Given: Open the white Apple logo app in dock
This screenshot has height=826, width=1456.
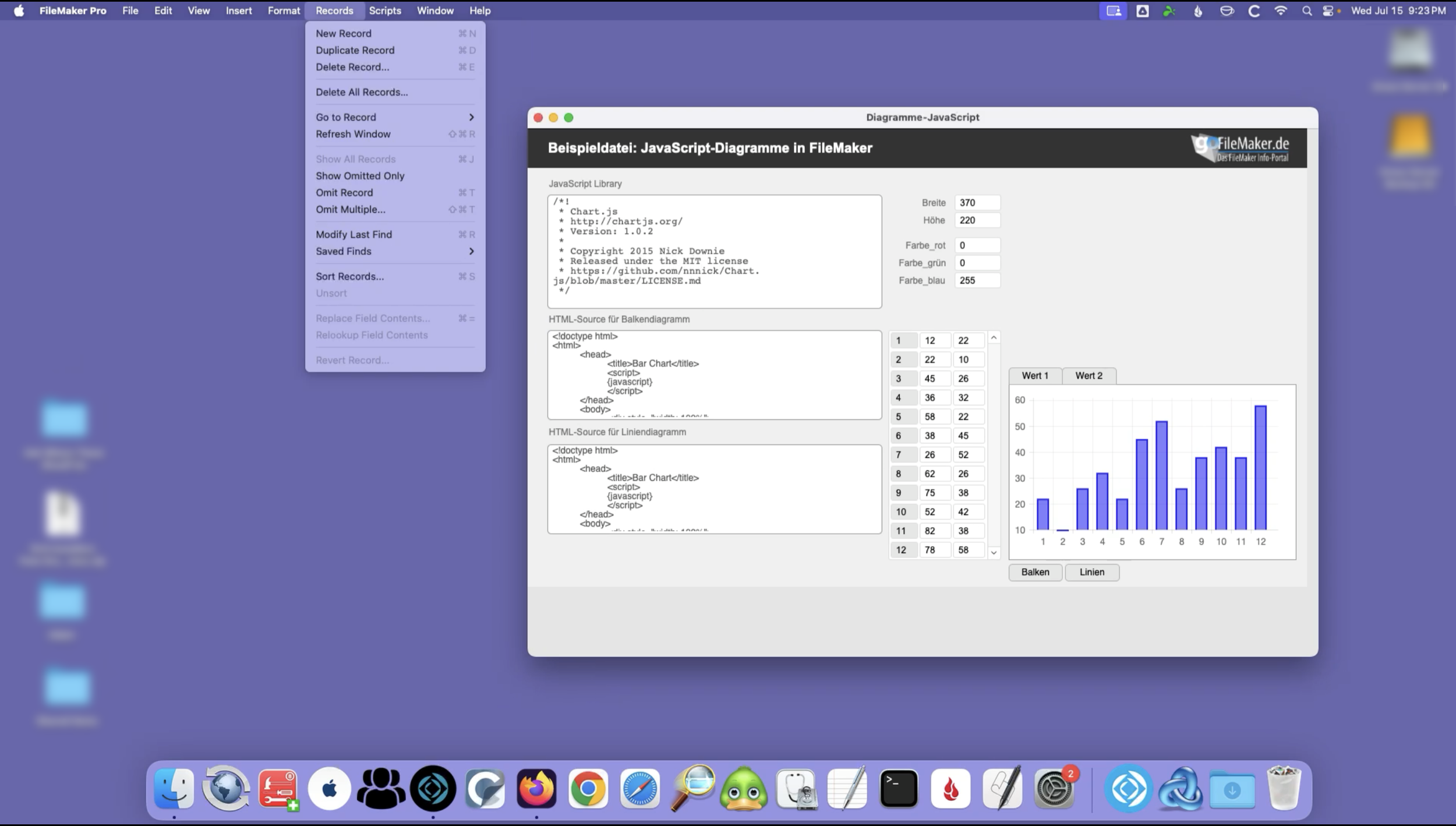Looking at the screenshot, I should (x=330, y=789).
